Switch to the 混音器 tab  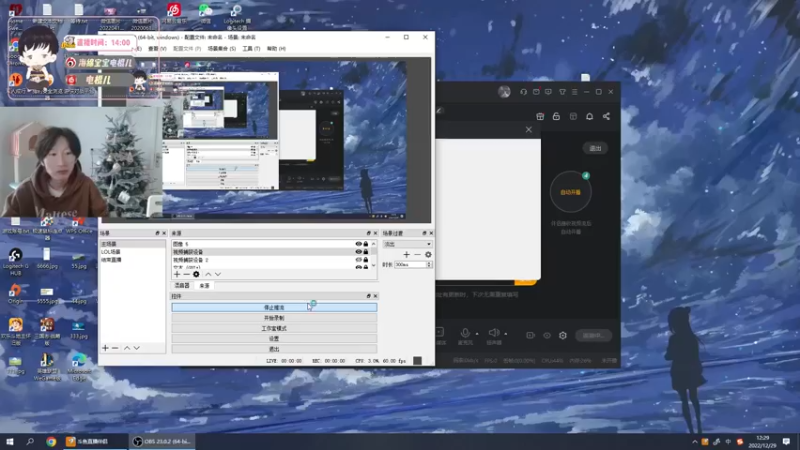click(182, 286)
